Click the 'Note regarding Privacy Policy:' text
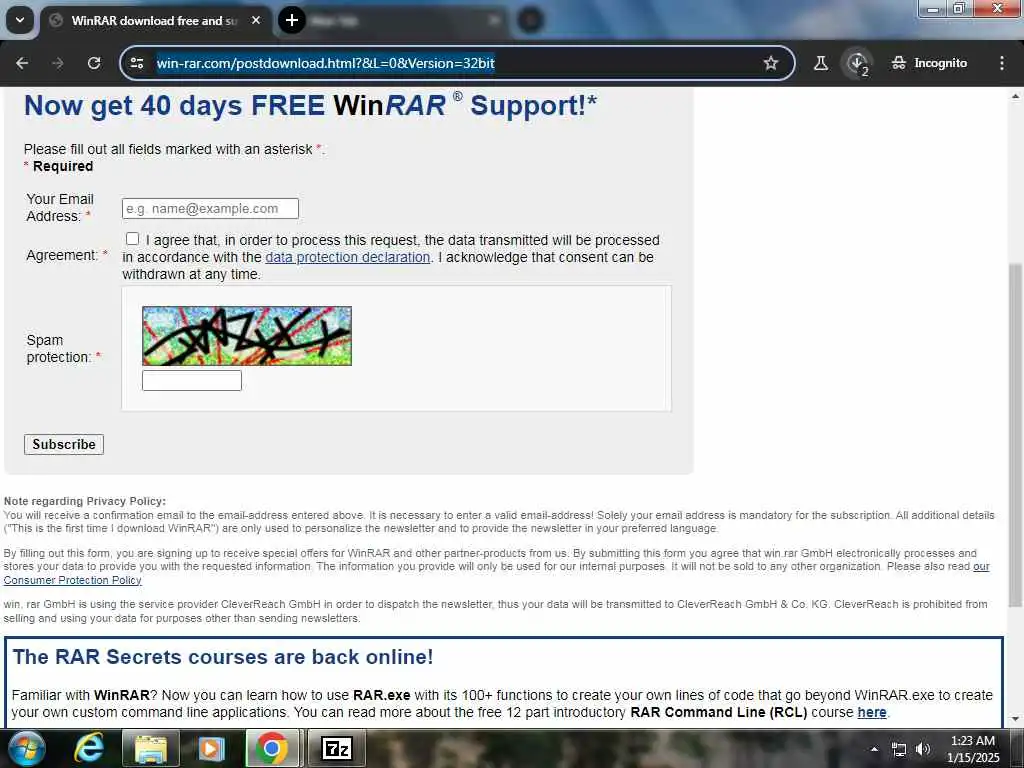The height and width of the screenshot is (768, 1024). [x=85, y=502]
